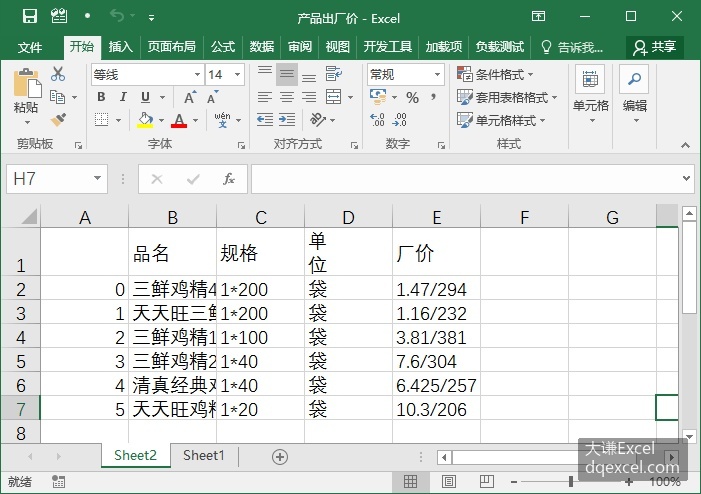Open the 套用表格格式 table format dropdown
701x494 pixels.
[507, 97]
